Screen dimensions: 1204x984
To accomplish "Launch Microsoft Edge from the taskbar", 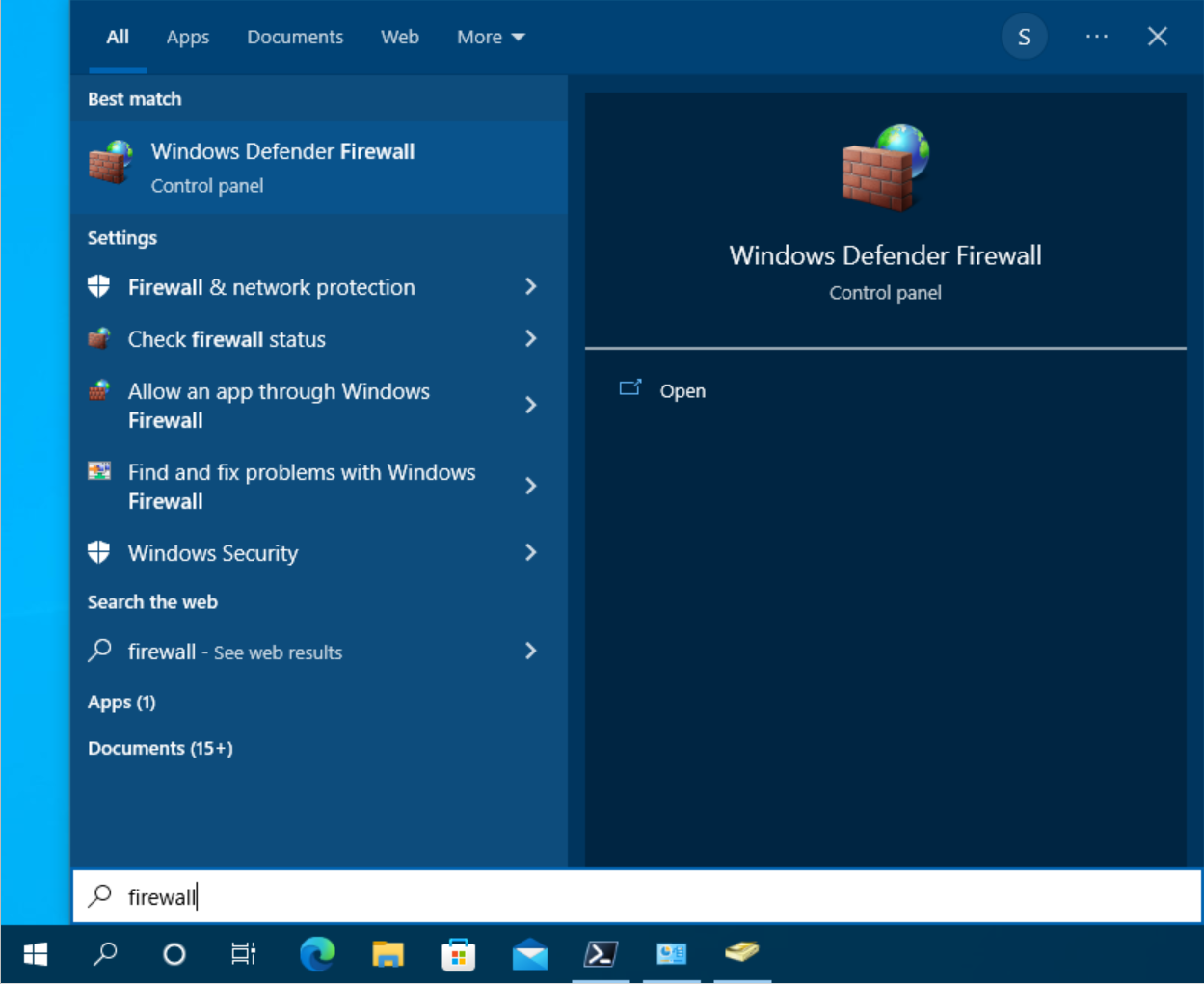I will (x=317, y=954).
